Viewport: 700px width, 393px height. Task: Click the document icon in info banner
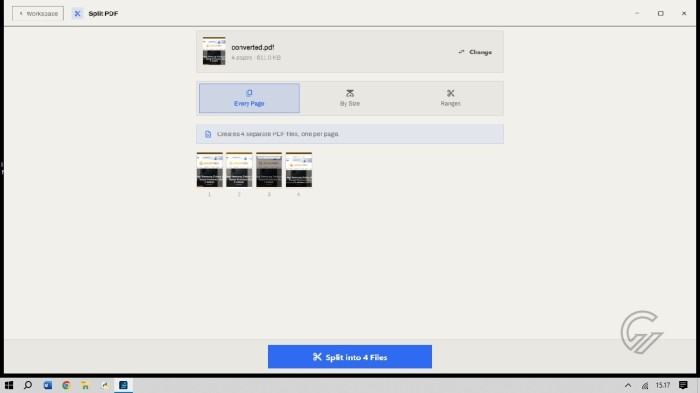(208, 134)
